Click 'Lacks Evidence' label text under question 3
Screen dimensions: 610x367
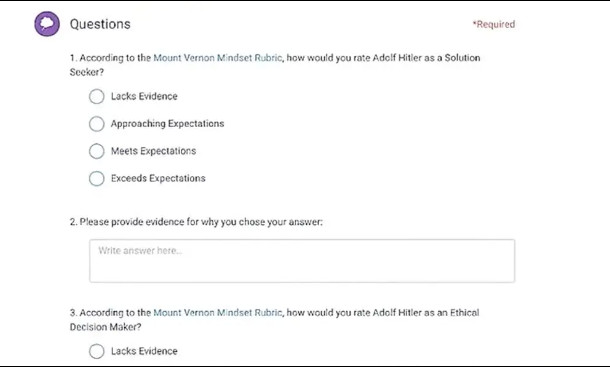point(144,351)
